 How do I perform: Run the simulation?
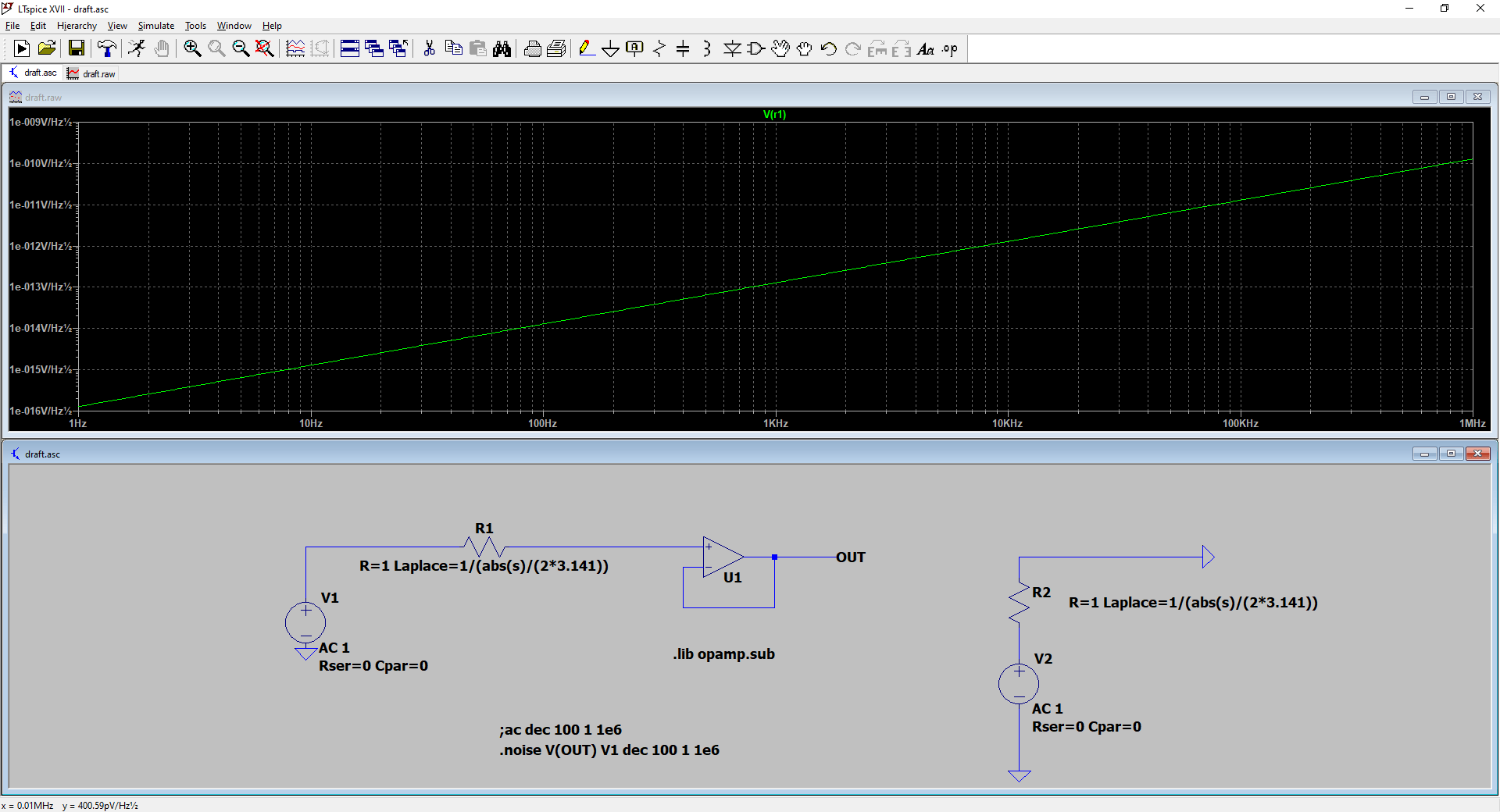[21, 48]
